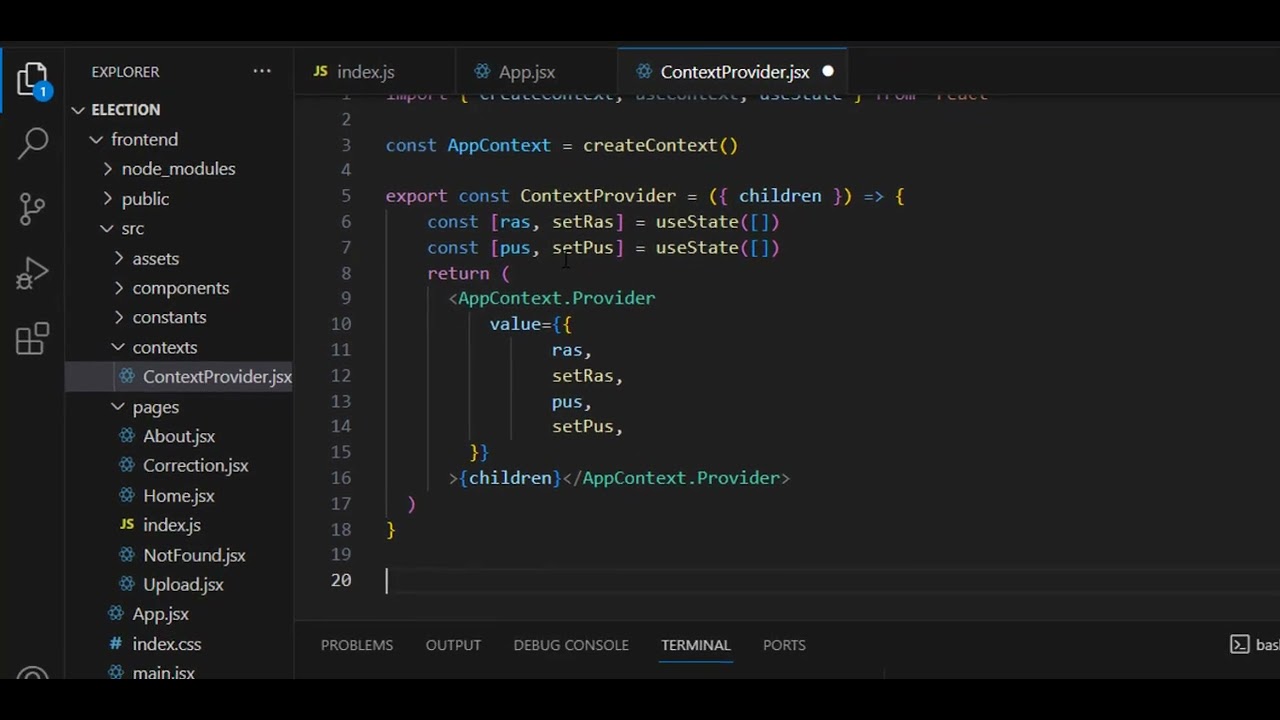Open Explorer views and more actions menu
1280x720 pixels.
(262, 71)
